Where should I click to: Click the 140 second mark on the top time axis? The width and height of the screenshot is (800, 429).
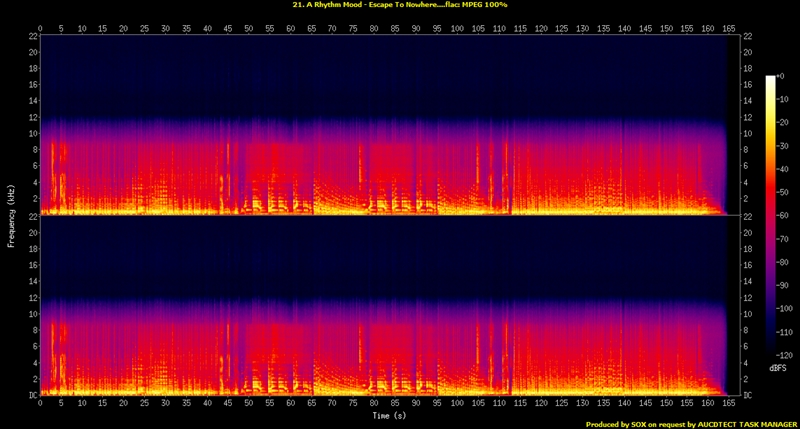coord(624,27)
